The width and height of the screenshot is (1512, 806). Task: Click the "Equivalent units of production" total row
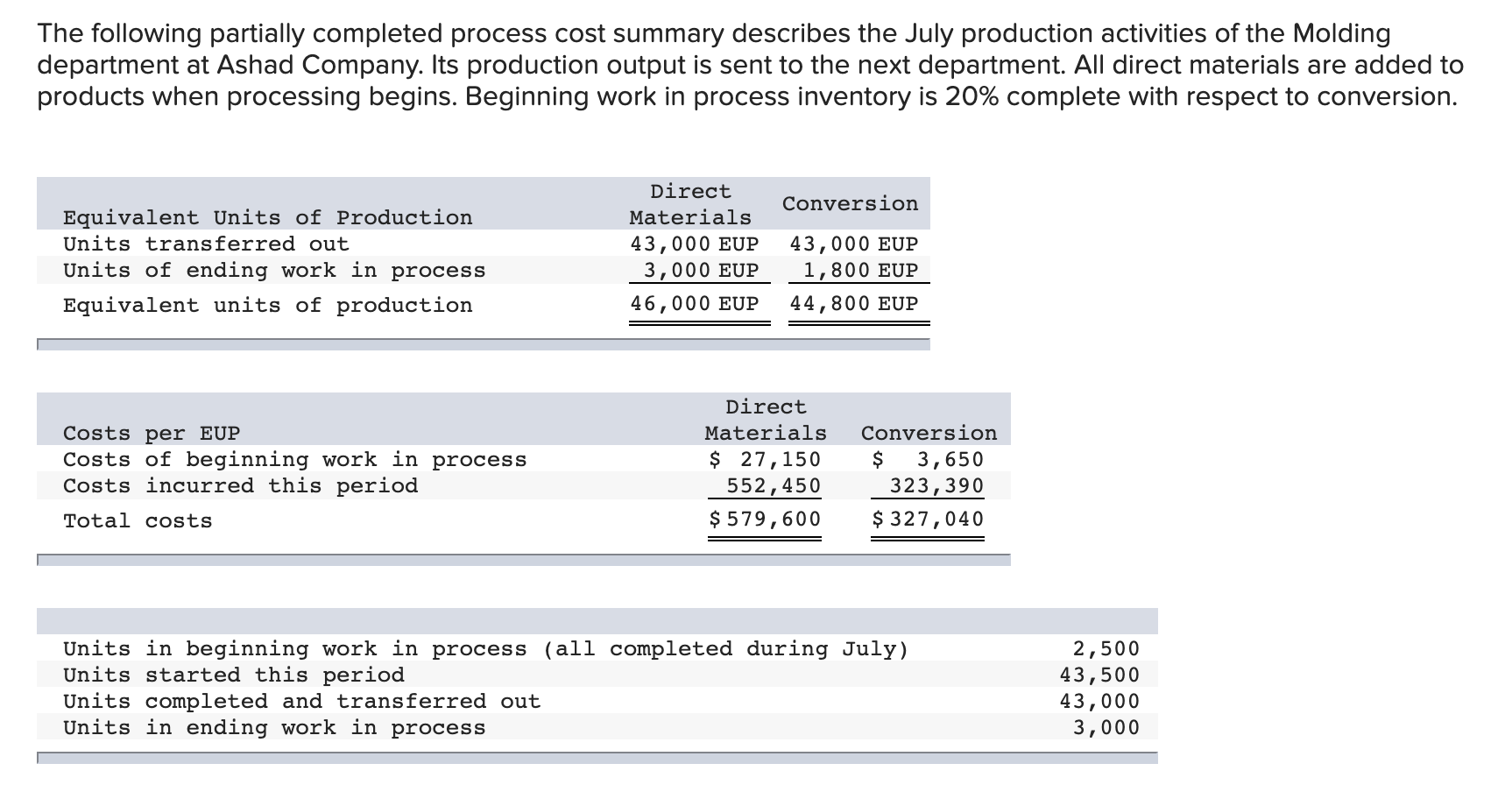[267, 305]
